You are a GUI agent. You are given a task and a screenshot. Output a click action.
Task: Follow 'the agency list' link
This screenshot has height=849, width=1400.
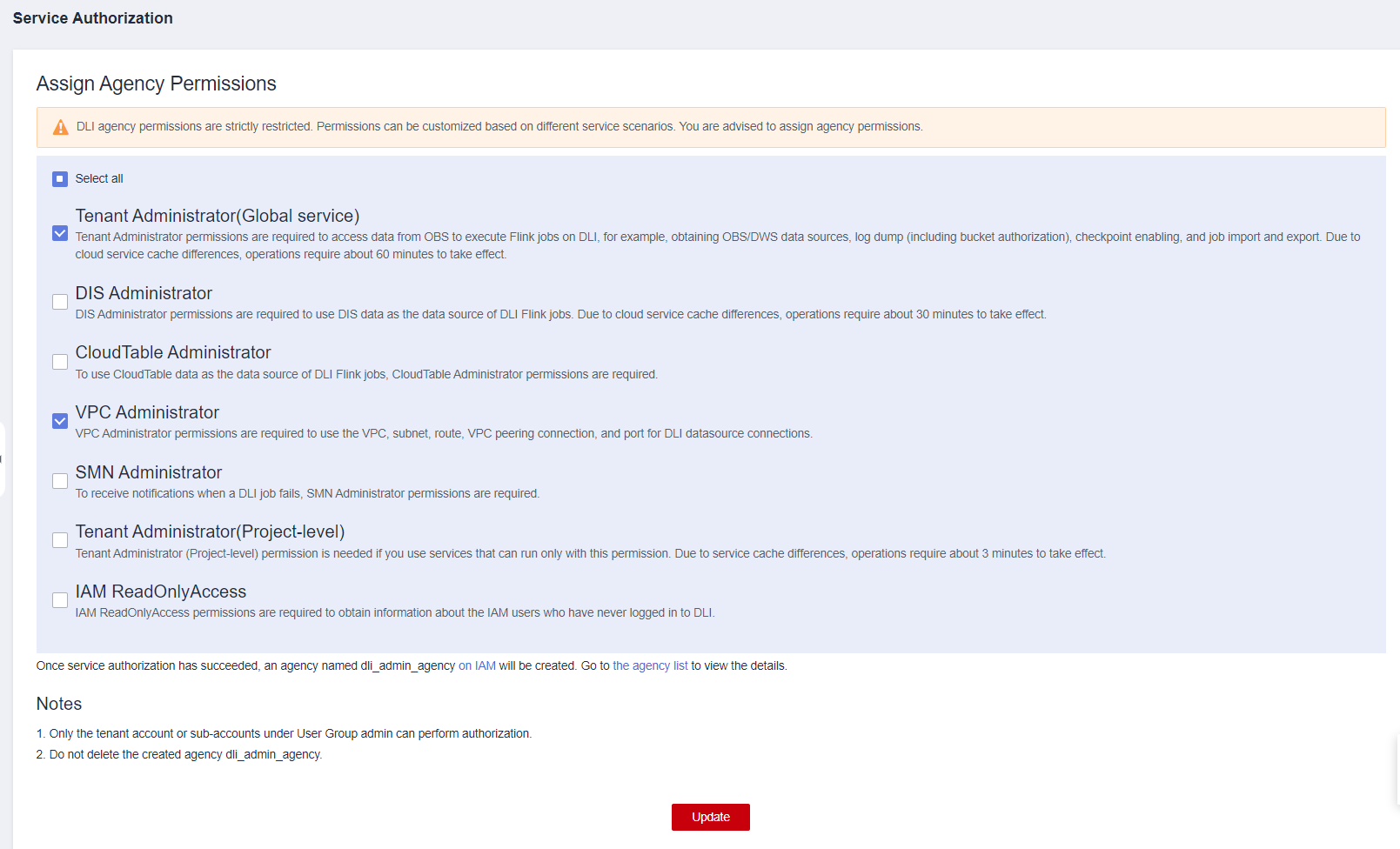(650, 665)
